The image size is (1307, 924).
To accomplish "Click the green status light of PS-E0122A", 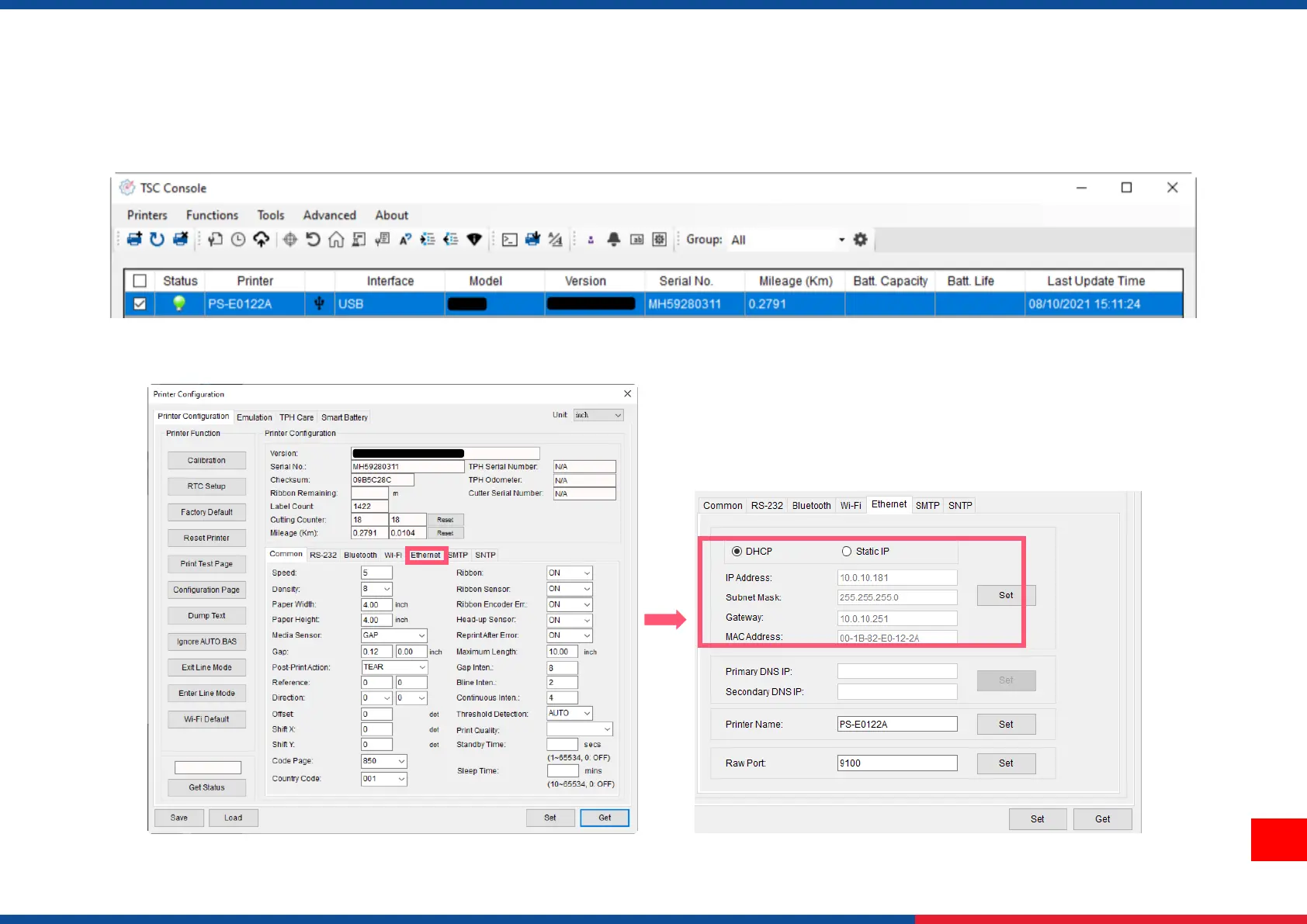I will 179,303.
